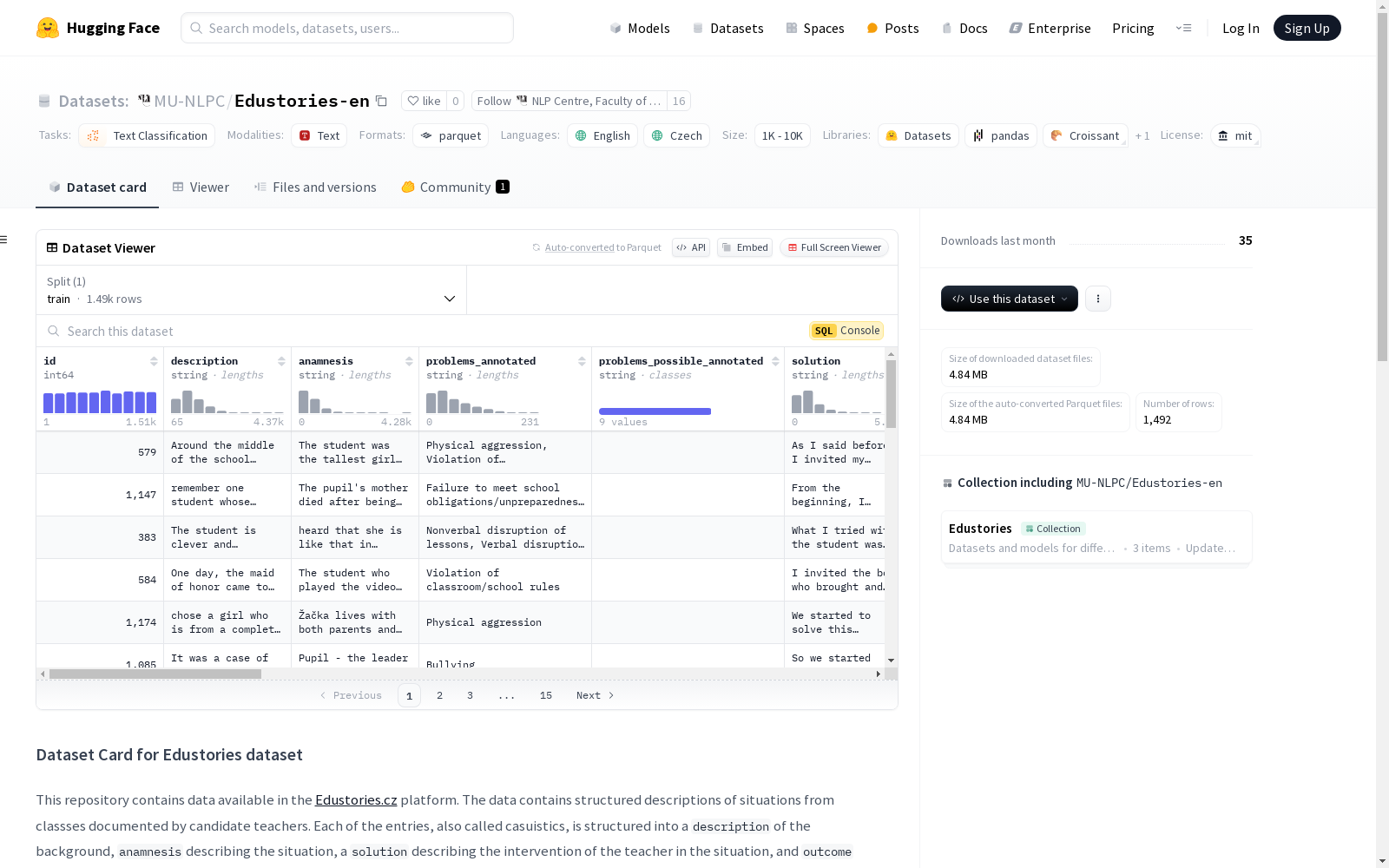Open Posts in the top navigation
1389x868 pixels.
pos(892,28)
